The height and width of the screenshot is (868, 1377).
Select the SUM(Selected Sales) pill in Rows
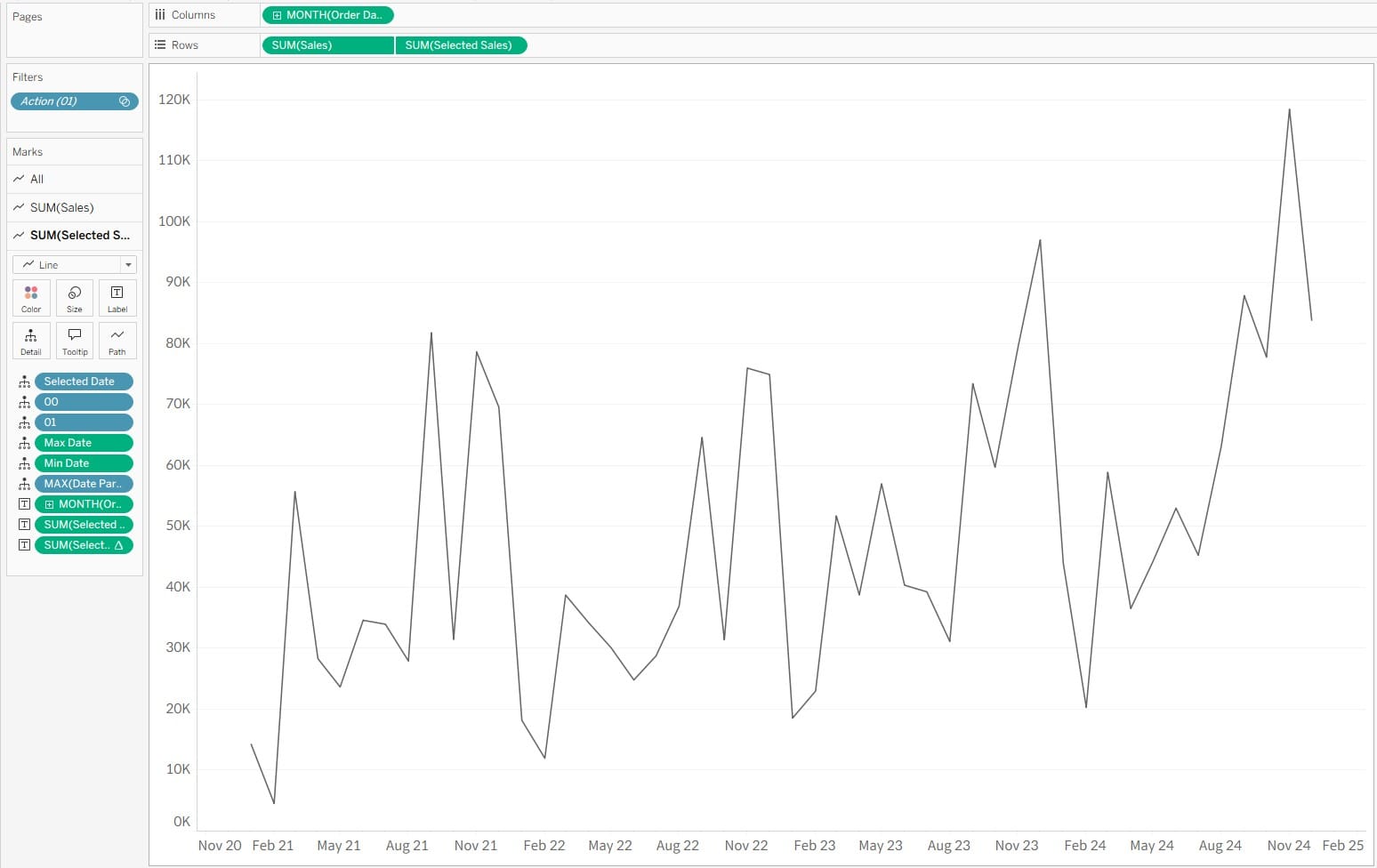[460, 45]
